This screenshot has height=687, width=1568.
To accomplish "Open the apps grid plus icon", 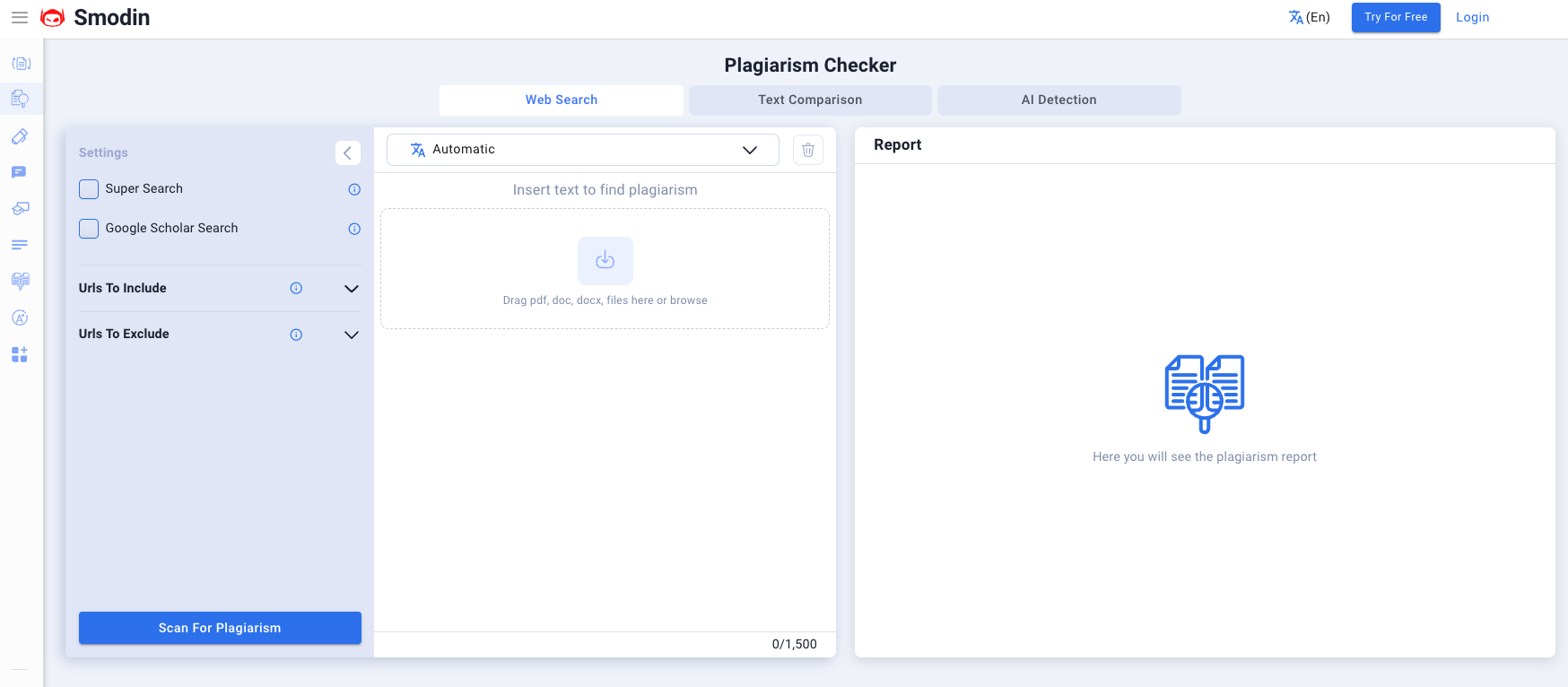I will (20, 354).
